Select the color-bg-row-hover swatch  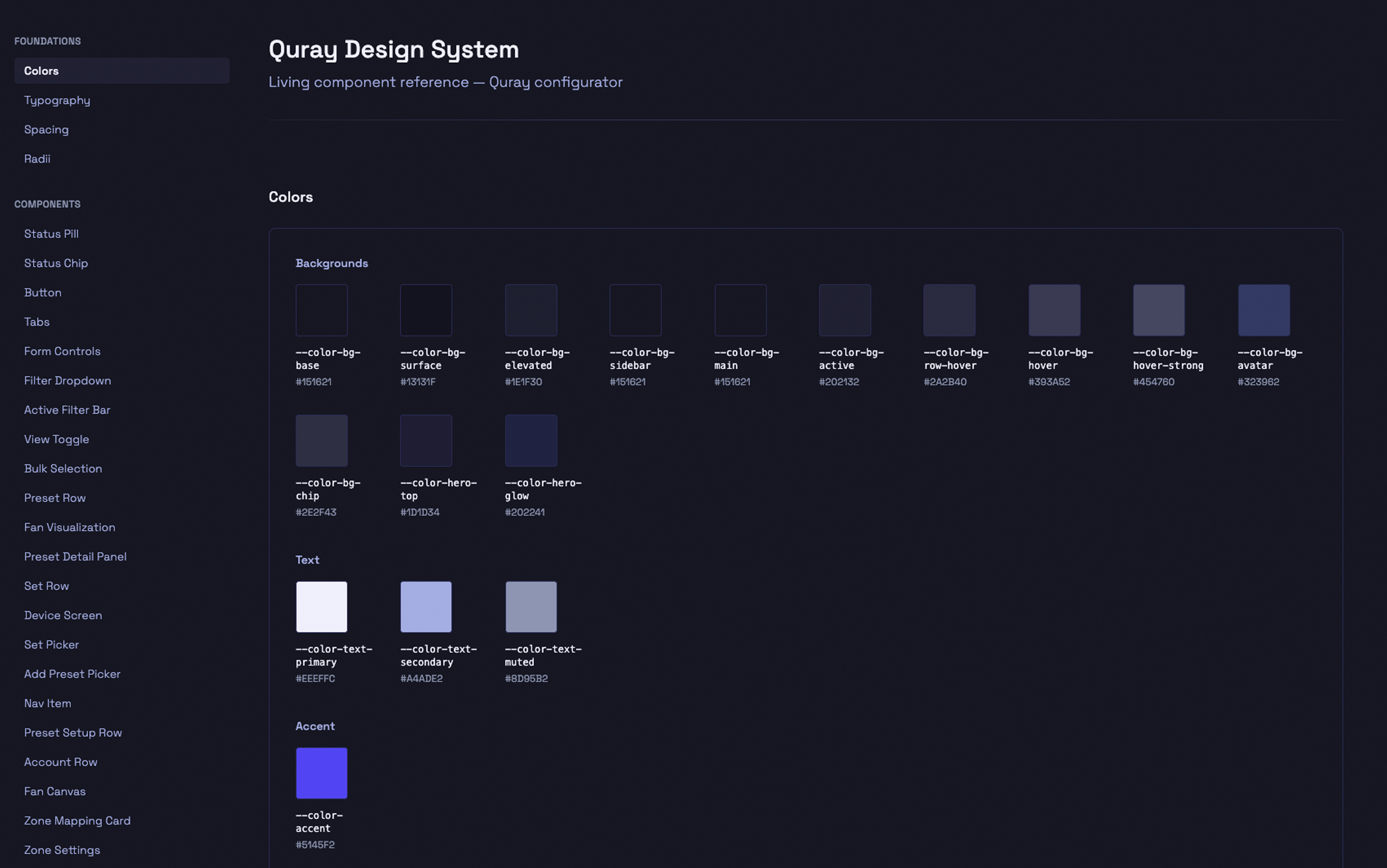(950, 310)
